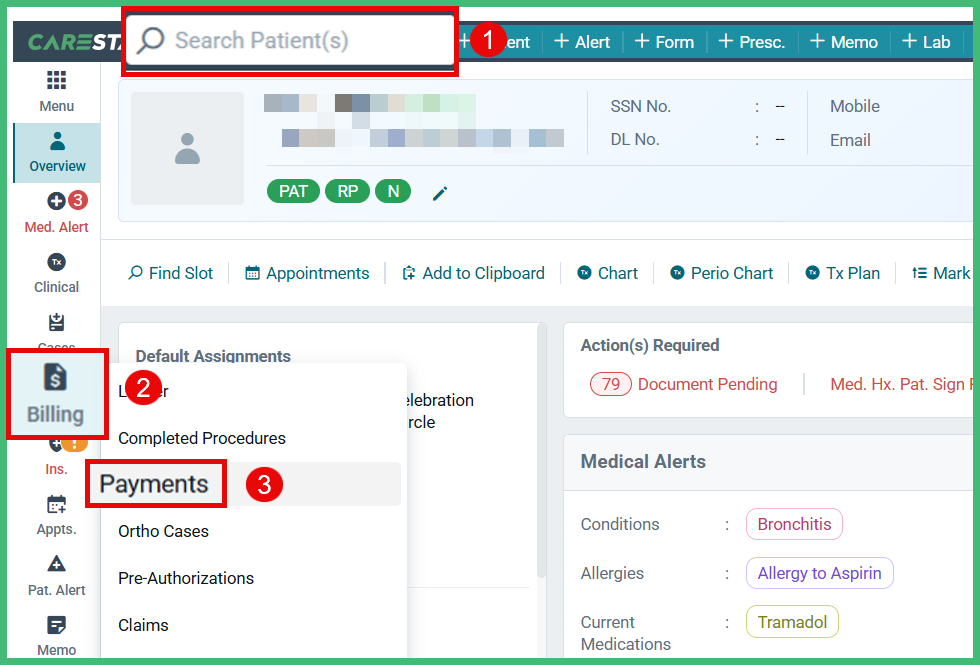The height and width of the screenshot is (665, 980).
Task: Click the Pat. Alert sidebar icon
Action: click(56, 576)
